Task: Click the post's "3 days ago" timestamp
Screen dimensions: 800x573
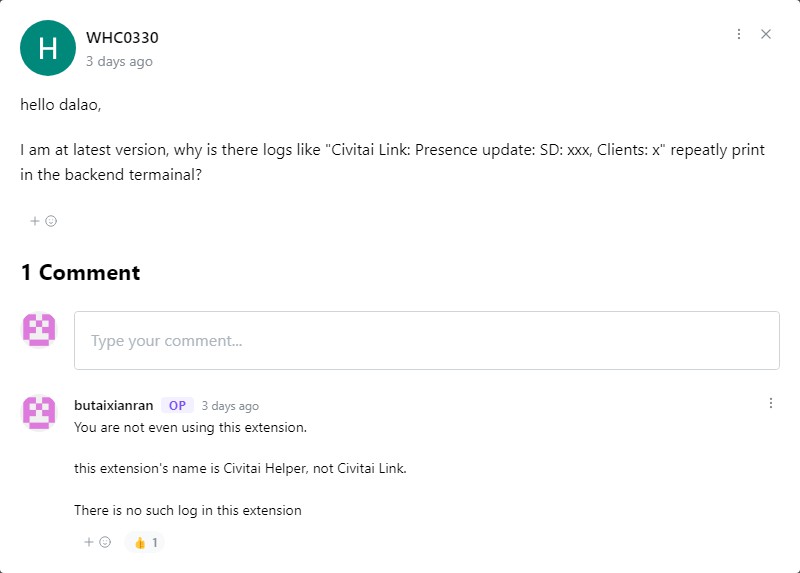Action: [x=119, y=61]
